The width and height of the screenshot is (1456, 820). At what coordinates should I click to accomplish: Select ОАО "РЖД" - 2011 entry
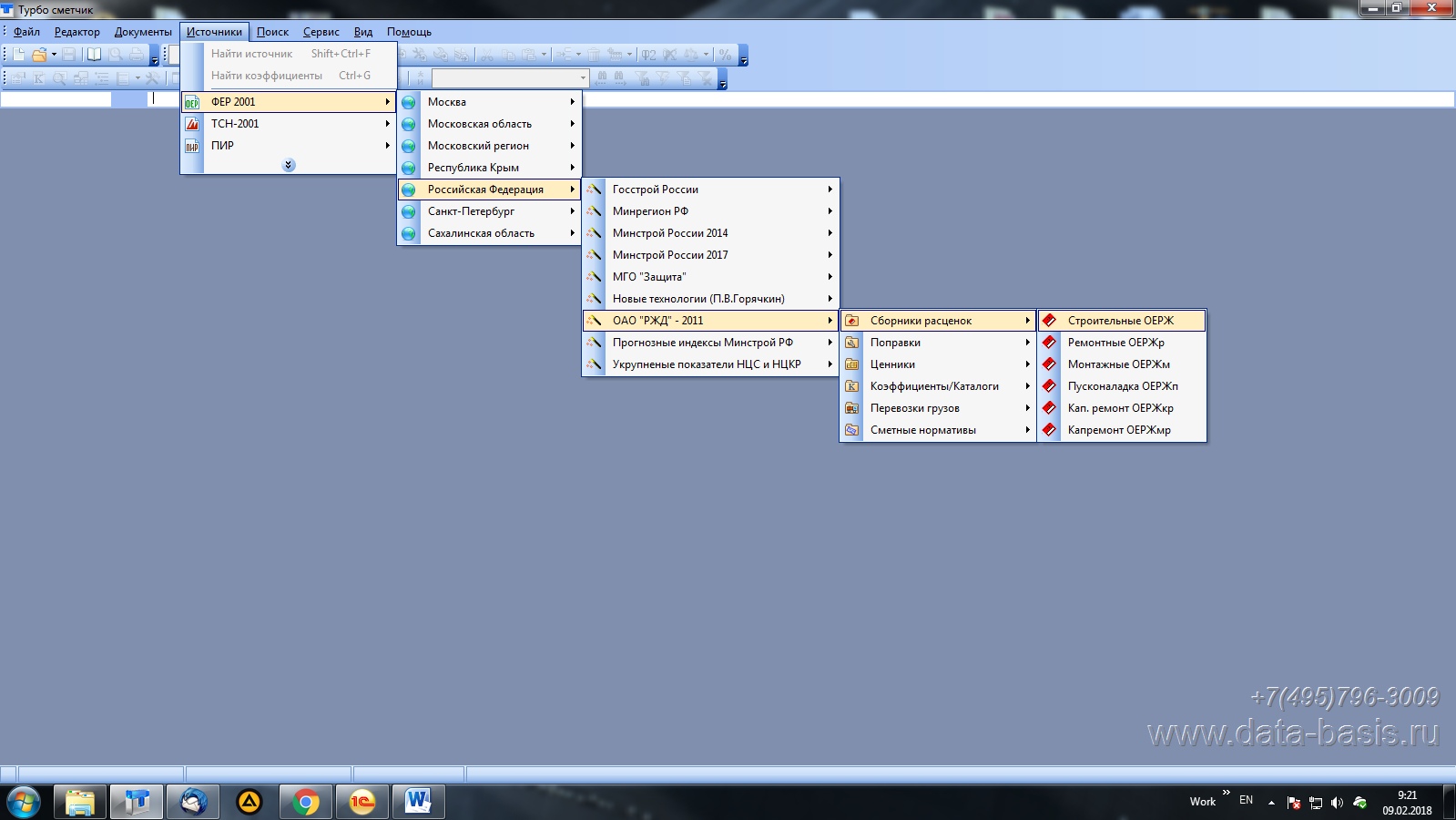tap(710, 321)
